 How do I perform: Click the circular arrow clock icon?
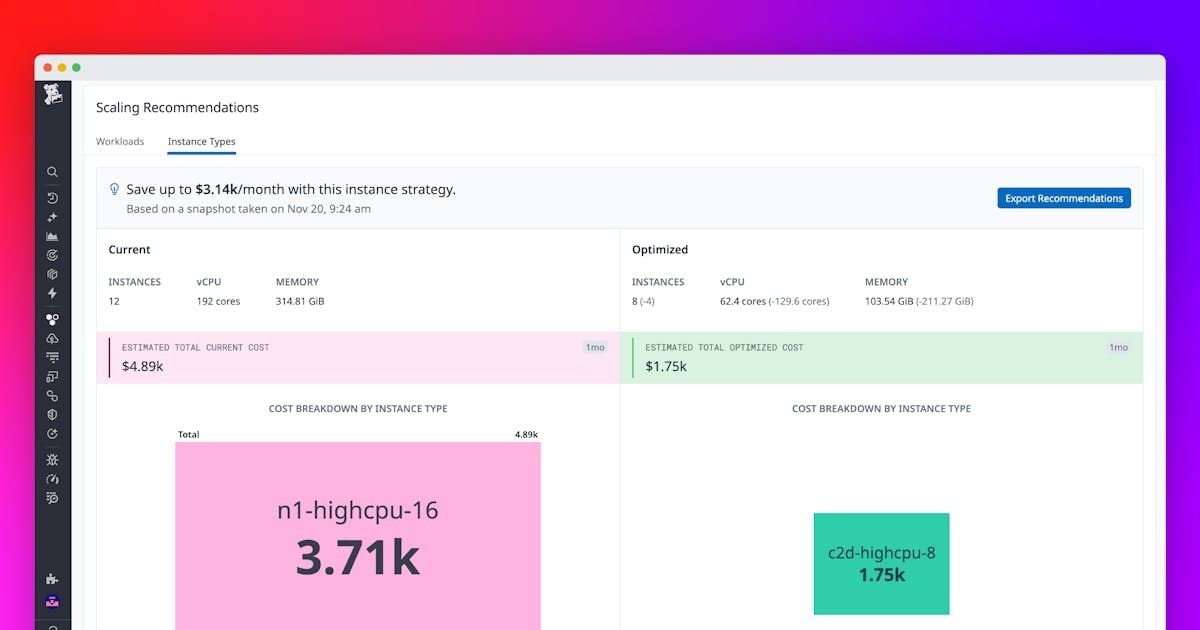point(52,434)
